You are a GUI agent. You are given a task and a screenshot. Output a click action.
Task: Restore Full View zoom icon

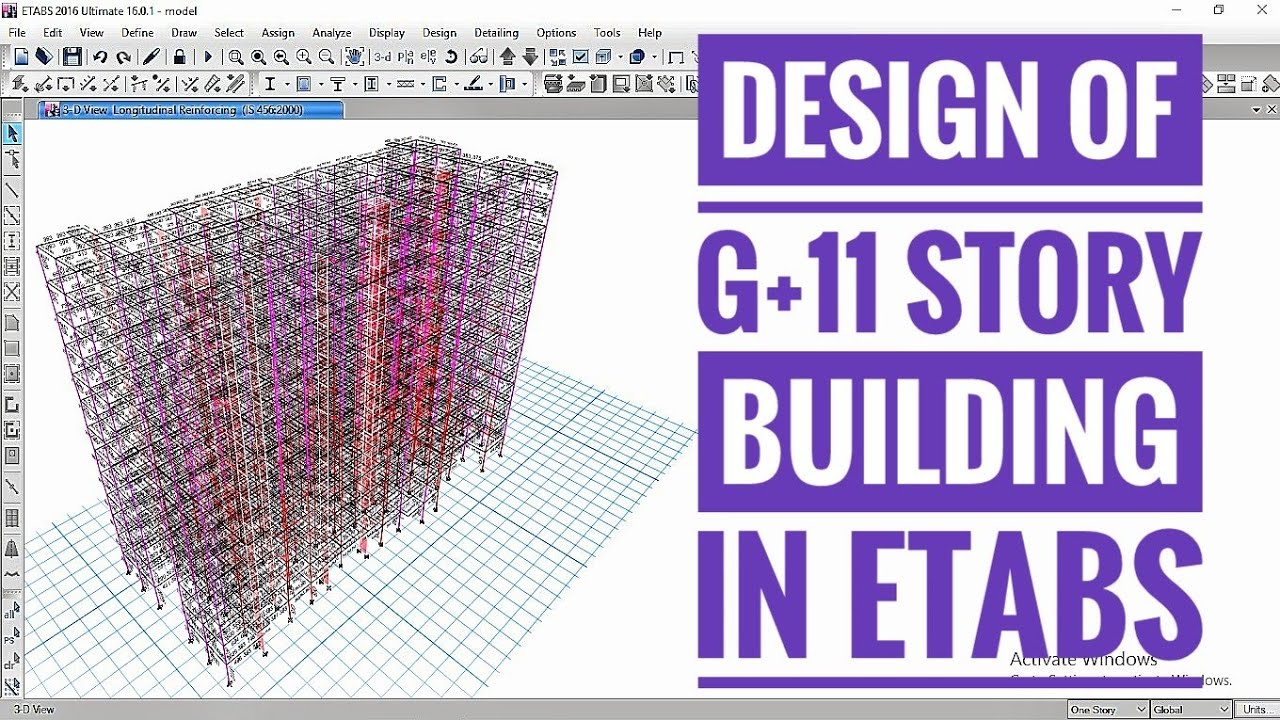(259, 57)
